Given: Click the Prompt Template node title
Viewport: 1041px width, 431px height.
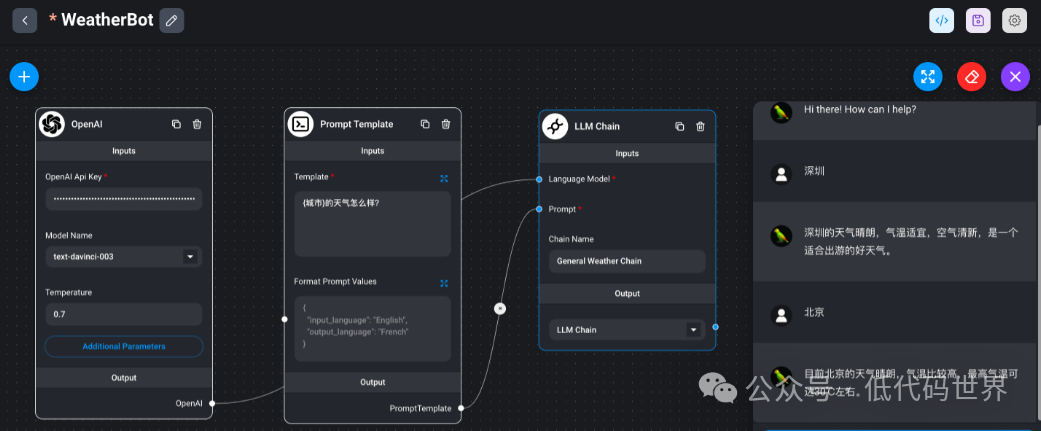Looking at the screenshot, I should click(x=357, y=124).
